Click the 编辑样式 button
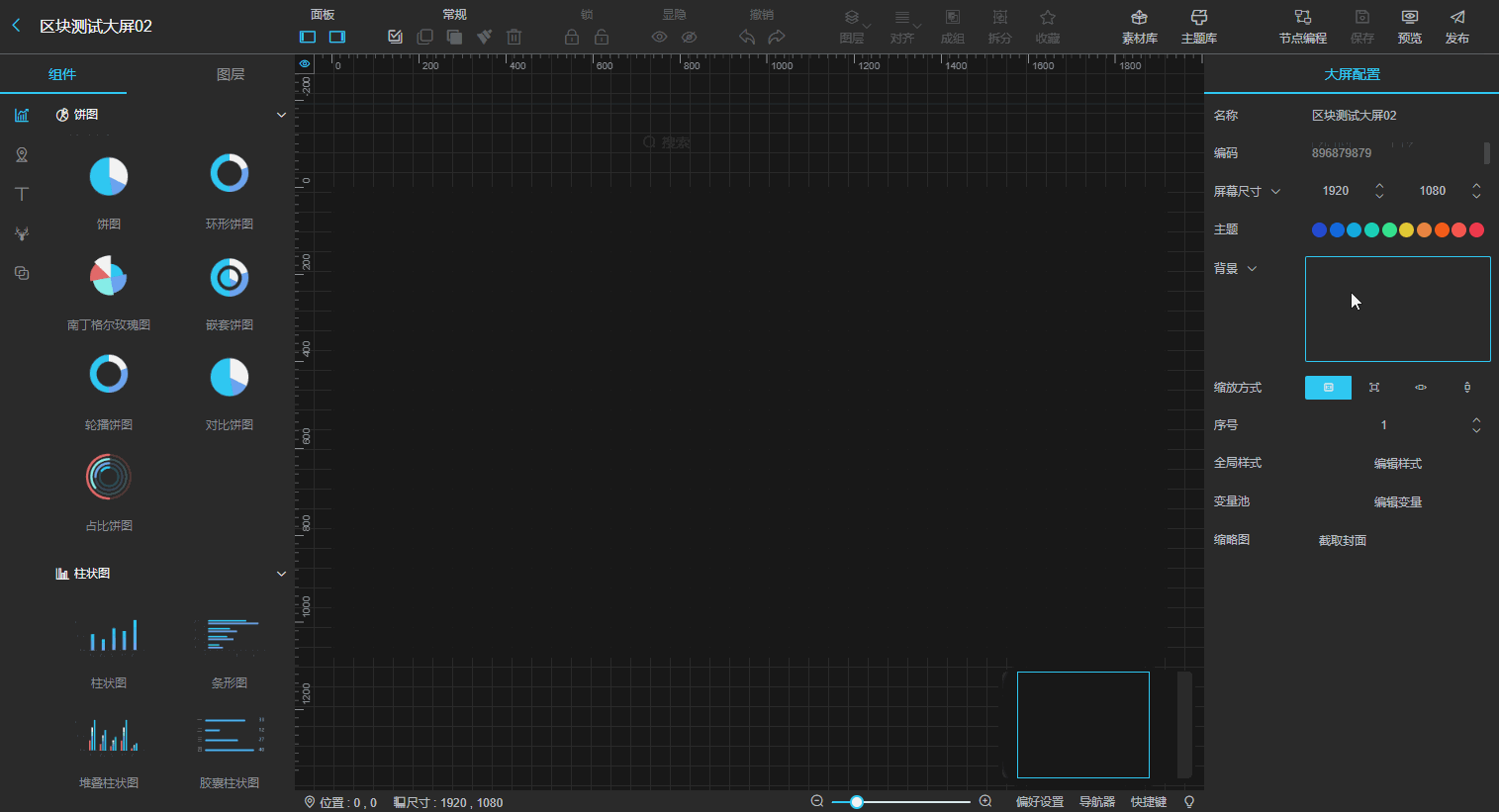The height and width of the screenshot is (812, 1499). click(x=1397, y=463)
